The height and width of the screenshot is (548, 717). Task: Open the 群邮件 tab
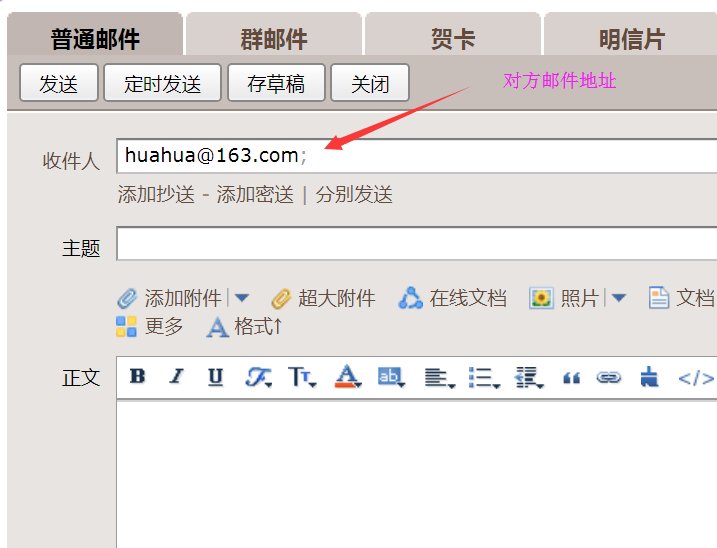coord(274,35)
